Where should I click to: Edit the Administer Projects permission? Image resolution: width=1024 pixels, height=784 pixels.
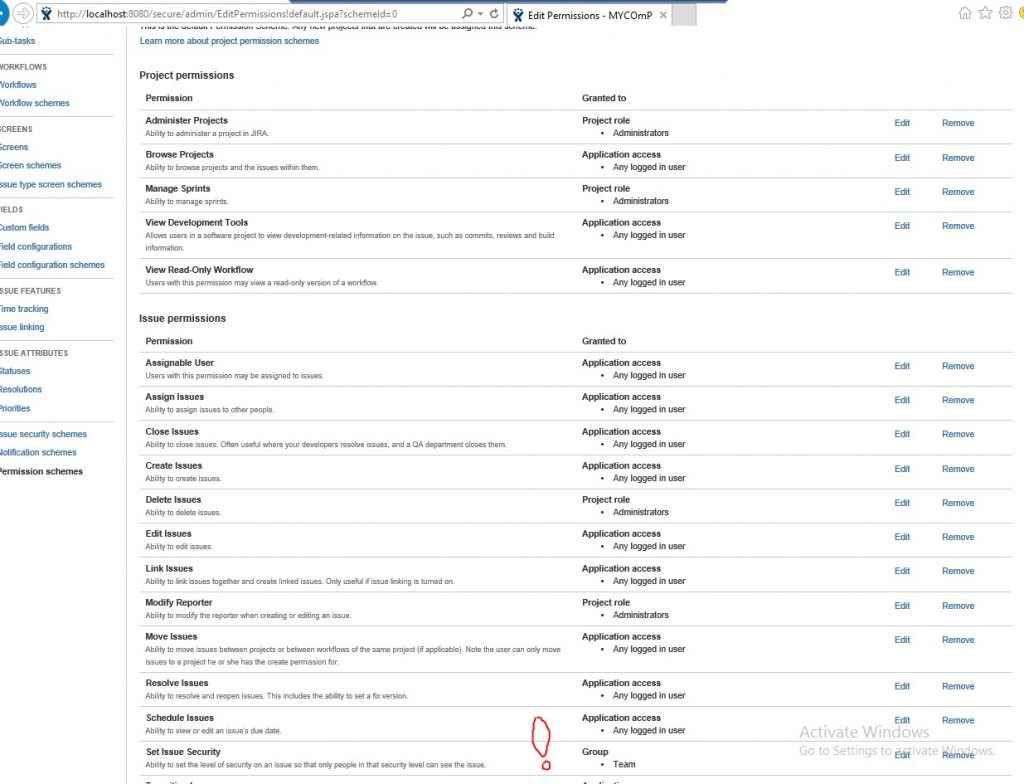click(x=902, y=123)
